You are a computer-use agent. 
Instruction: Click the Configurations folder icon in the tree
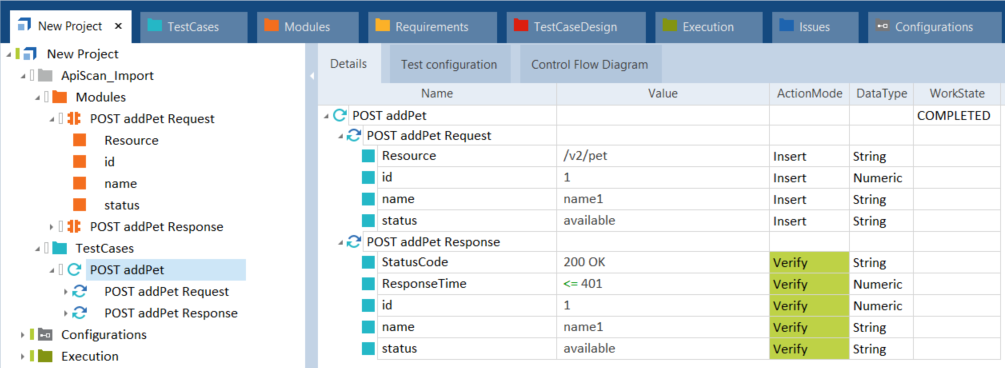(45, 335)
